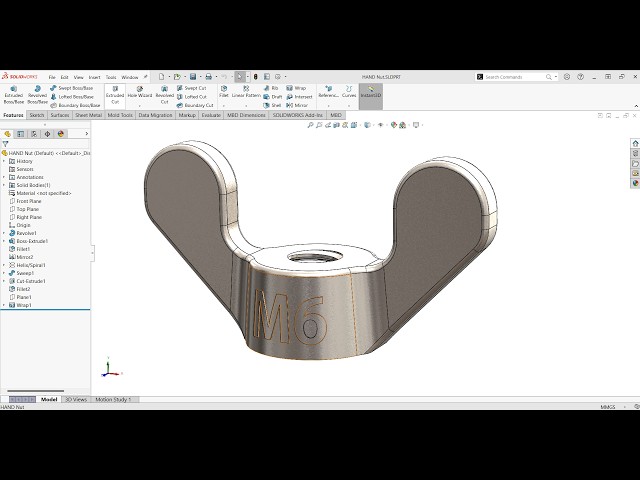Select the Extruded Boss/Base tool
This screenshot has width=640, height=480.
click(x=13, y=95)
